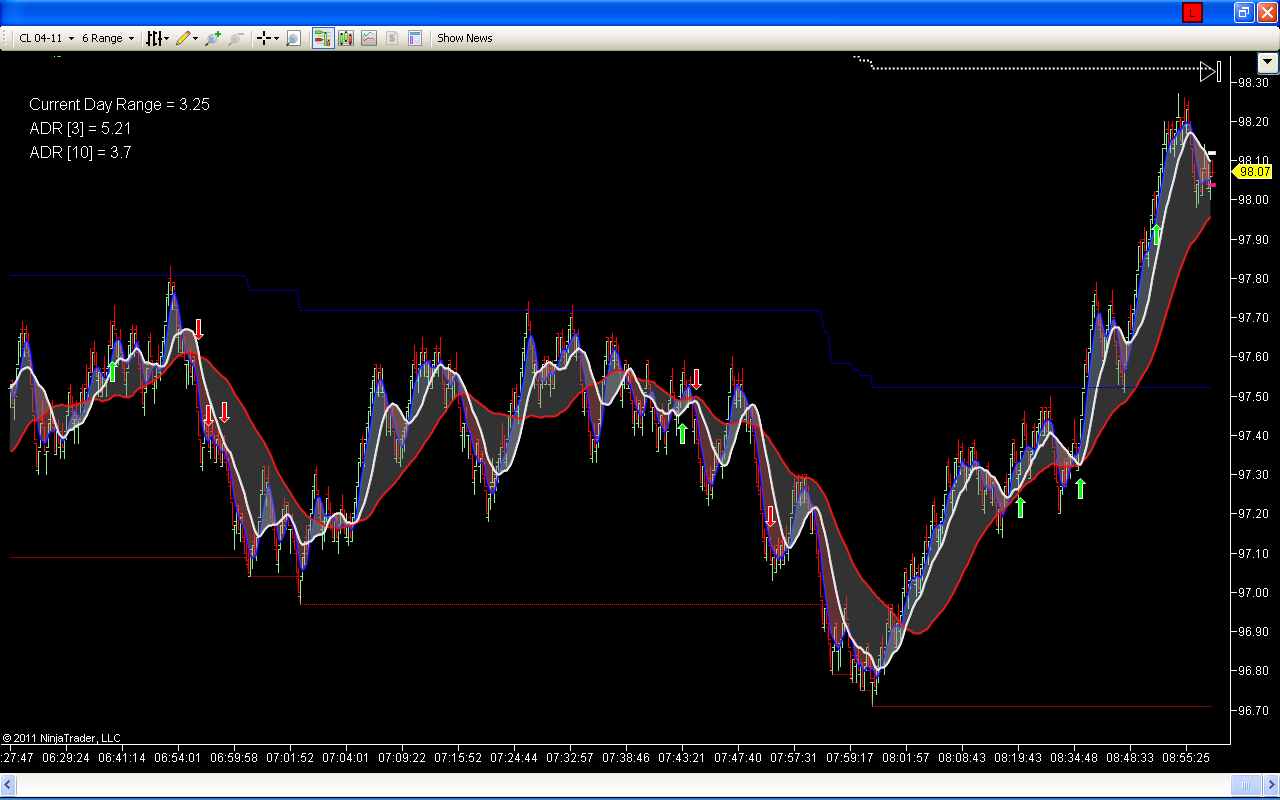Click the ADR [3] = 5.21 text
This screenshot has height=800, width=1280.
pyautogui.click(x=80, y=128)
